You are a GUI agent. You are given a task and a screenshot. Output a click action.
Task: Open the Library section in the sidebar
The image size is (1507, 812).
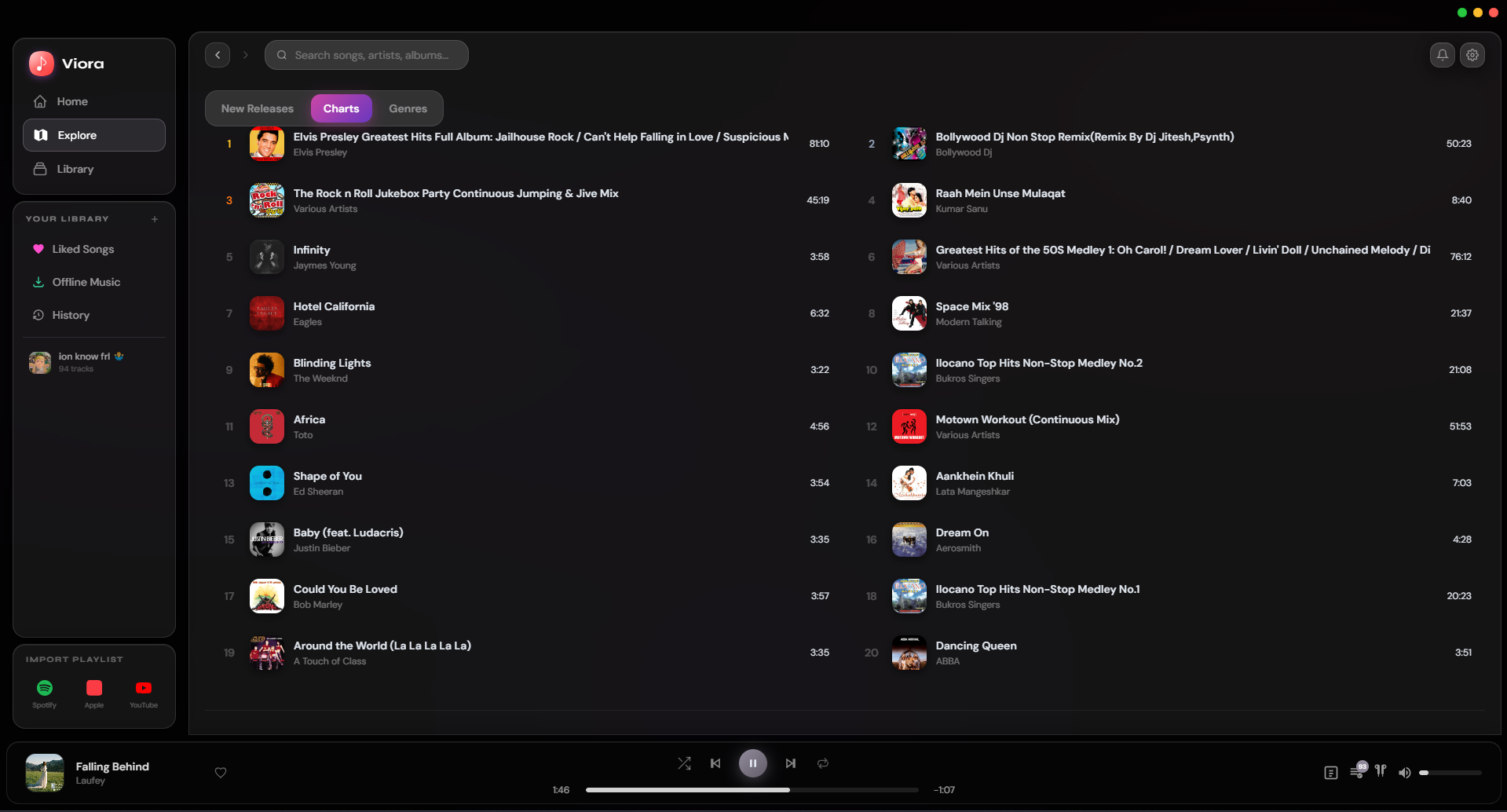point(75,169)
